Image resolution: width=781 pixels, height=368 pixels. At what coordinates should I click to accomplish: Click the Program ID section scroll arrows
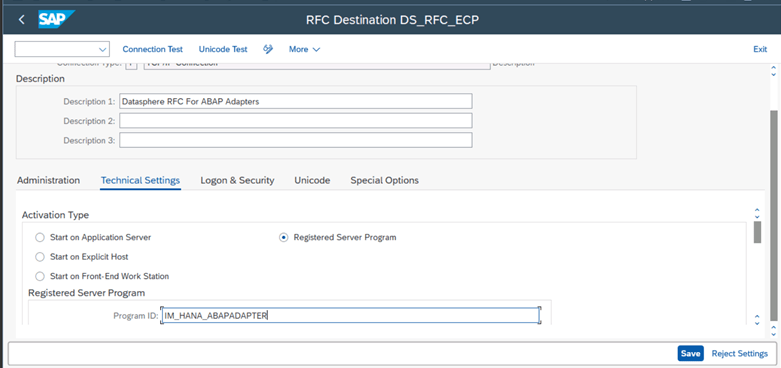point(757,319)
